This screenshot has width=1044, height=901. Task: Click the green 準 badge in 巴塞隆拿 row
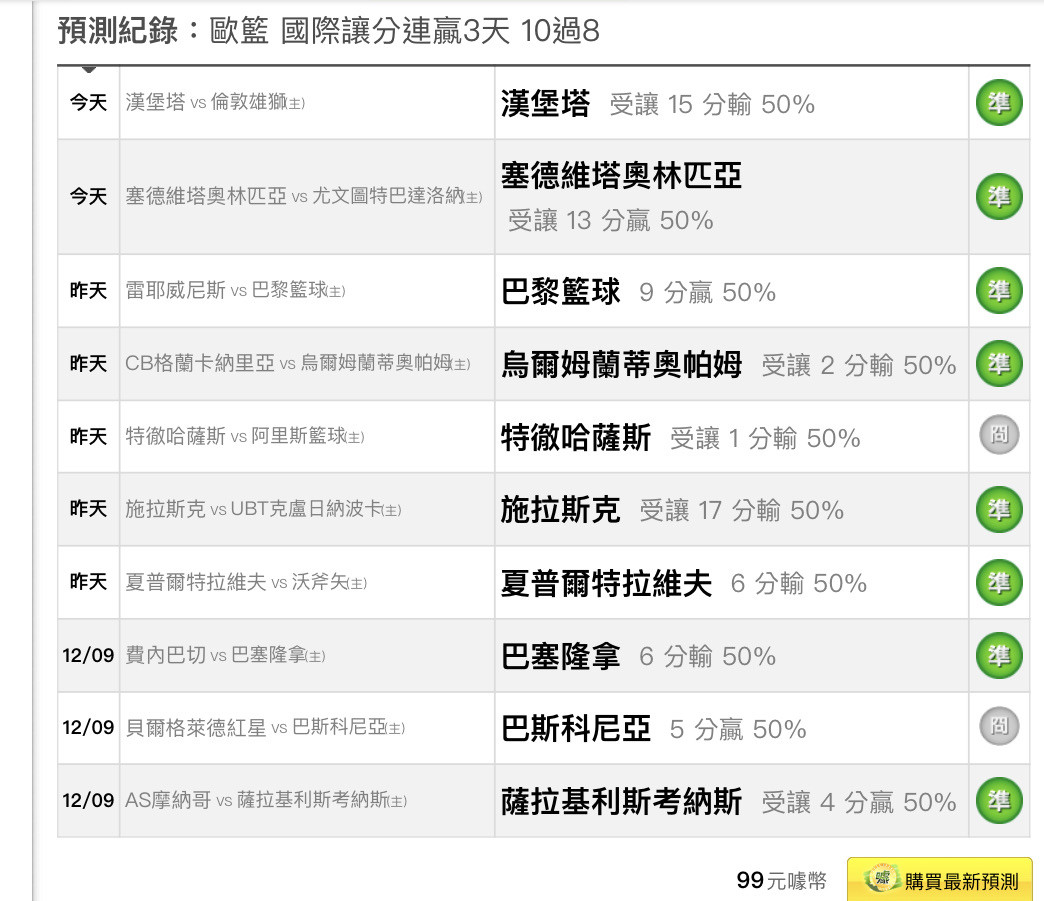coord(999,655)
